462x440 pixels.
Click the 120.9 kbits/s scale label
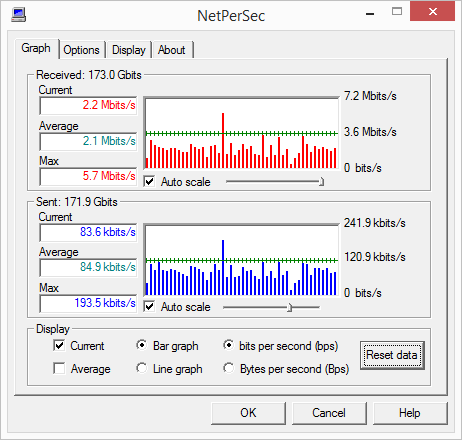tap(375, 257)
